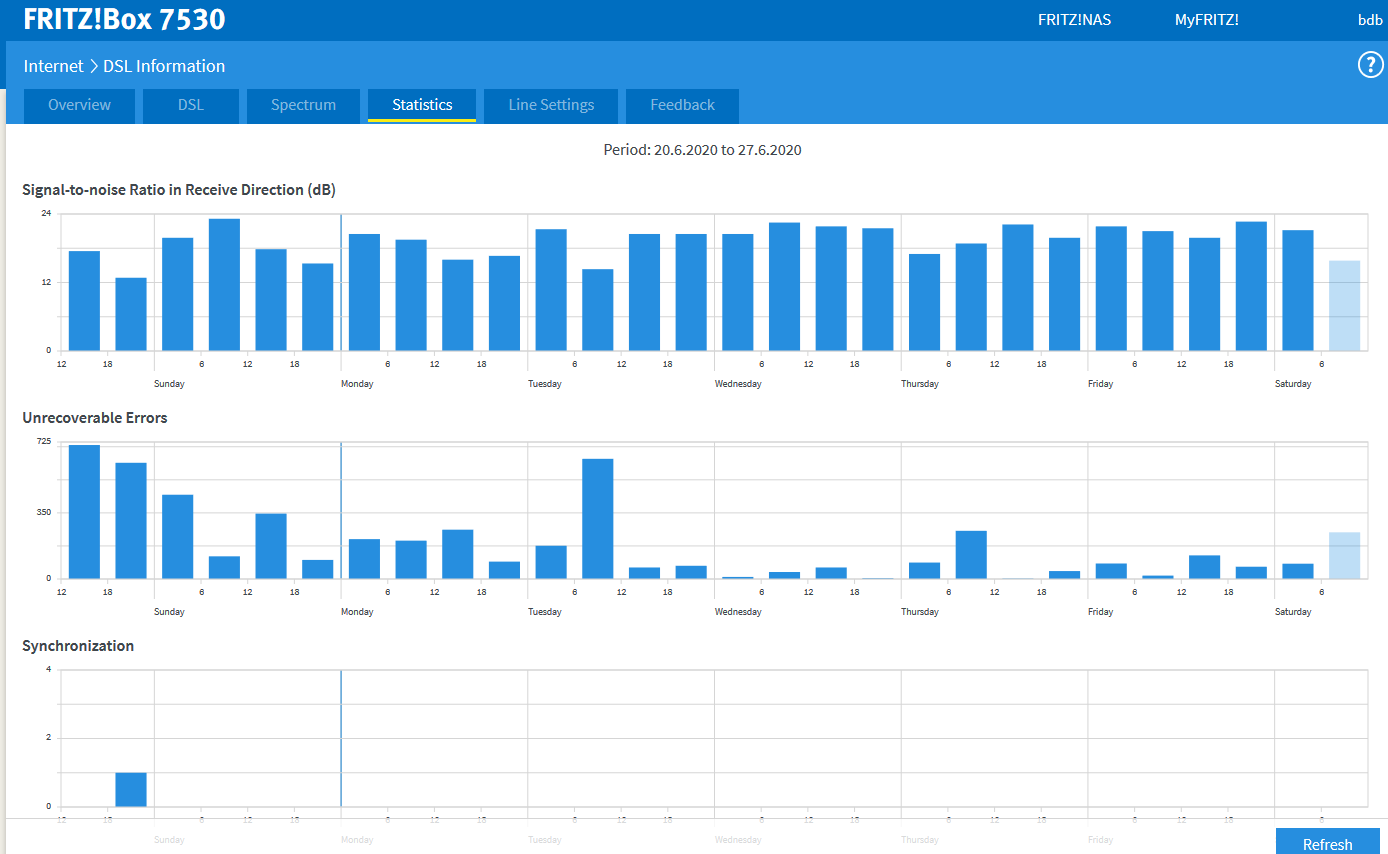1388x854 pixels.
Task: Open the Feedback tab
Action: [682, 105]
